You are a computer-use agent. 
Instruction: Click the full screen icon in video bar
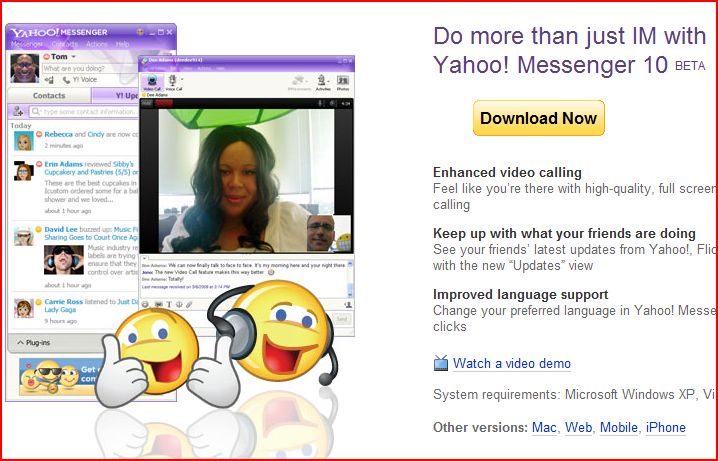(x=332, y=103)
